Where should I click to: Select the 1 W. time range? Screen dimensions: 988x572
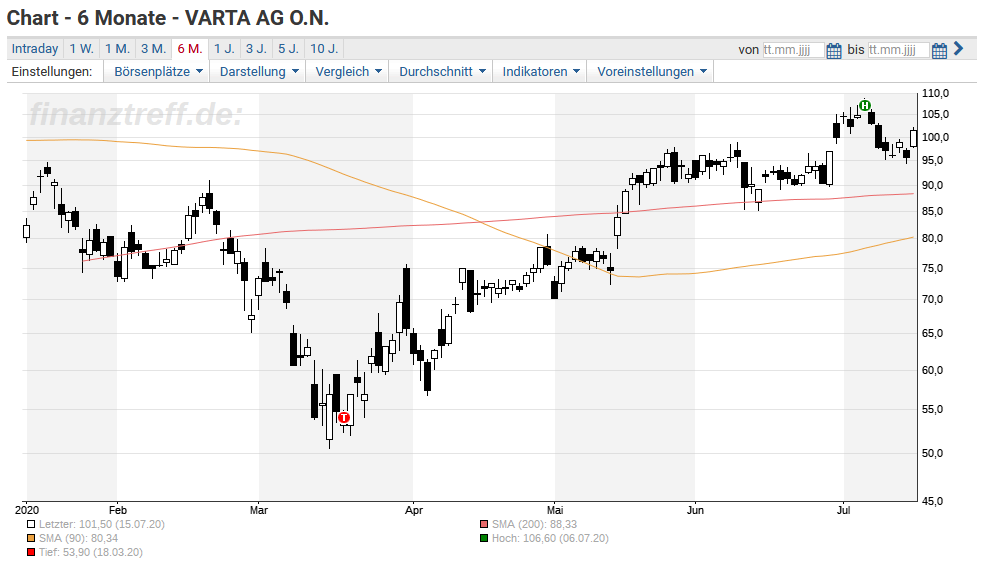[81, 49]
